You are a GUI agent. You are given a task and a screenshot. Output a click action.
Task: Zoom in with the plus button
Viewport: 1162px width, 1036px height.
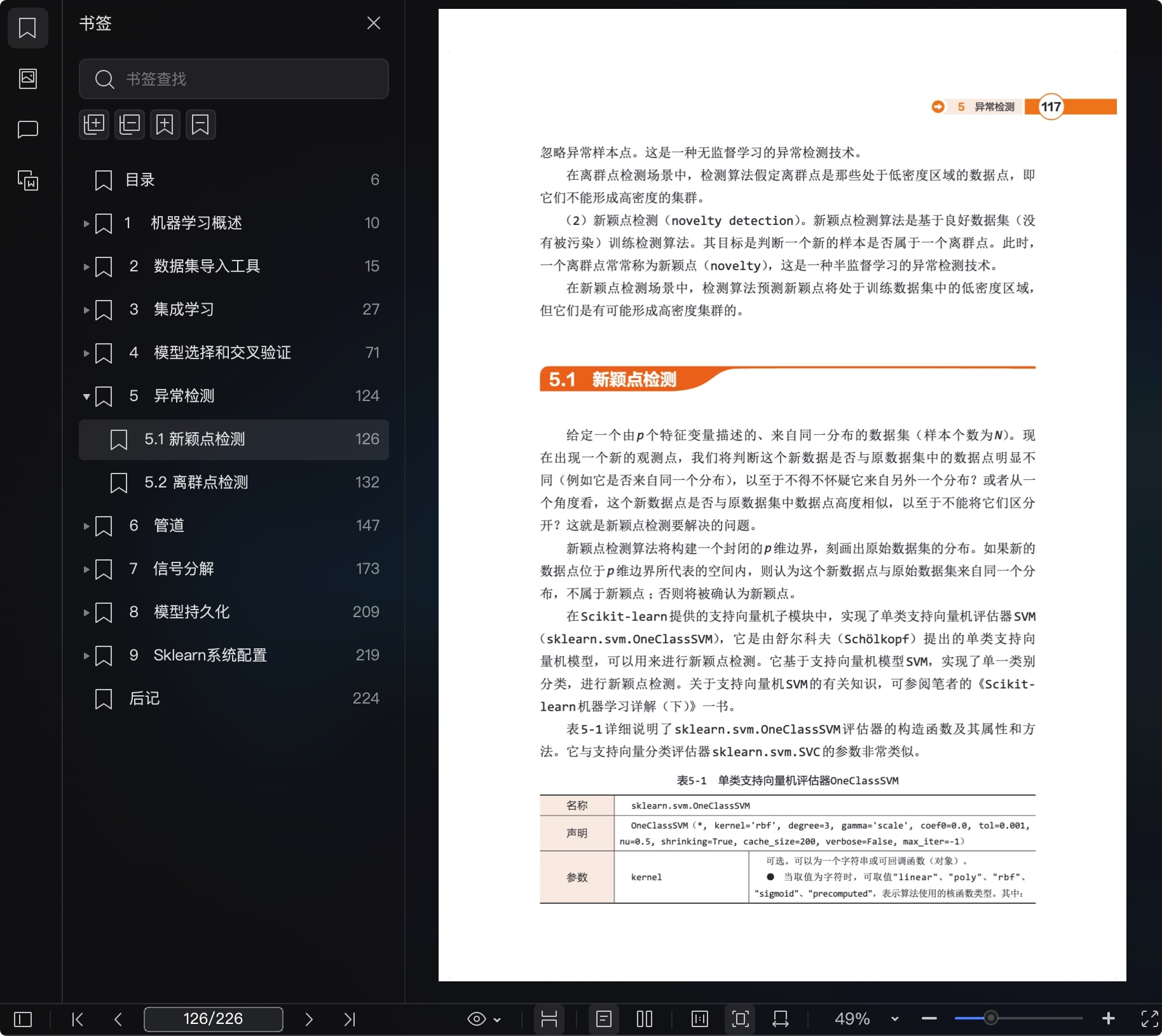1109,1019
